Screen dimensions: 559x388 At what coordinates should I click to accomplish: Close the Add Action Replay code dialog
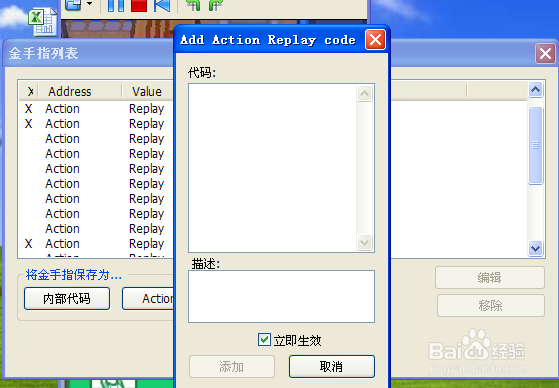pyautogui.click(x=375, y=40)
